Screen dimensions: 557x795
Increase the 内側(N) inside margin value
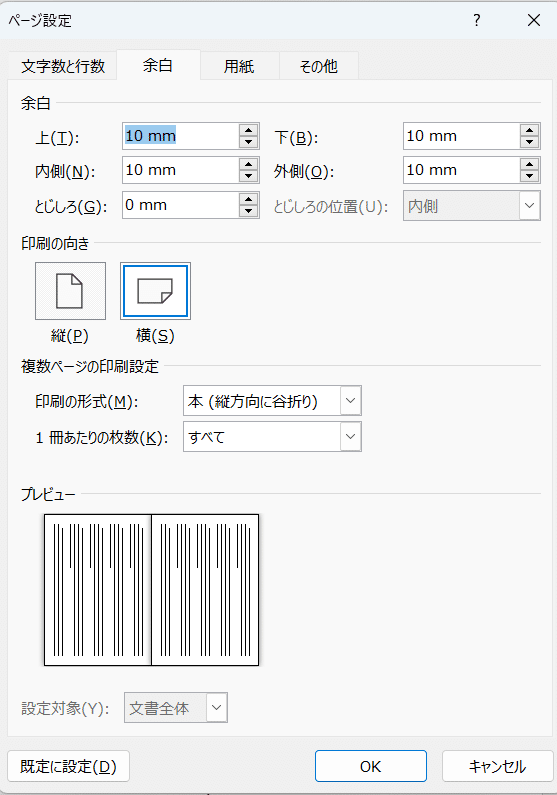pyautogui.click(x=248, y=164)
